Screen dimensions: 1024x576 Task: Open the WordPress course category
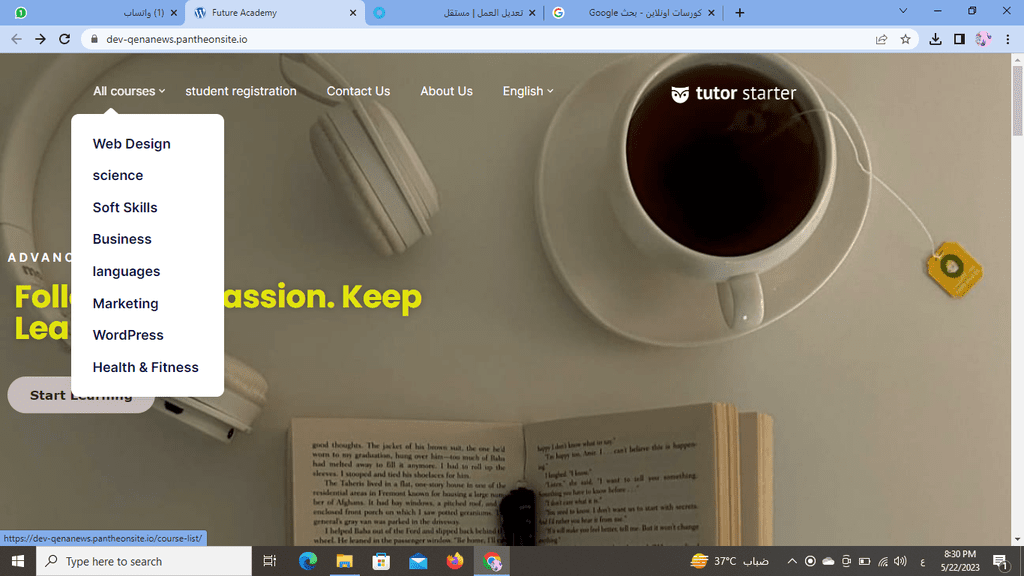click(128, 335)
